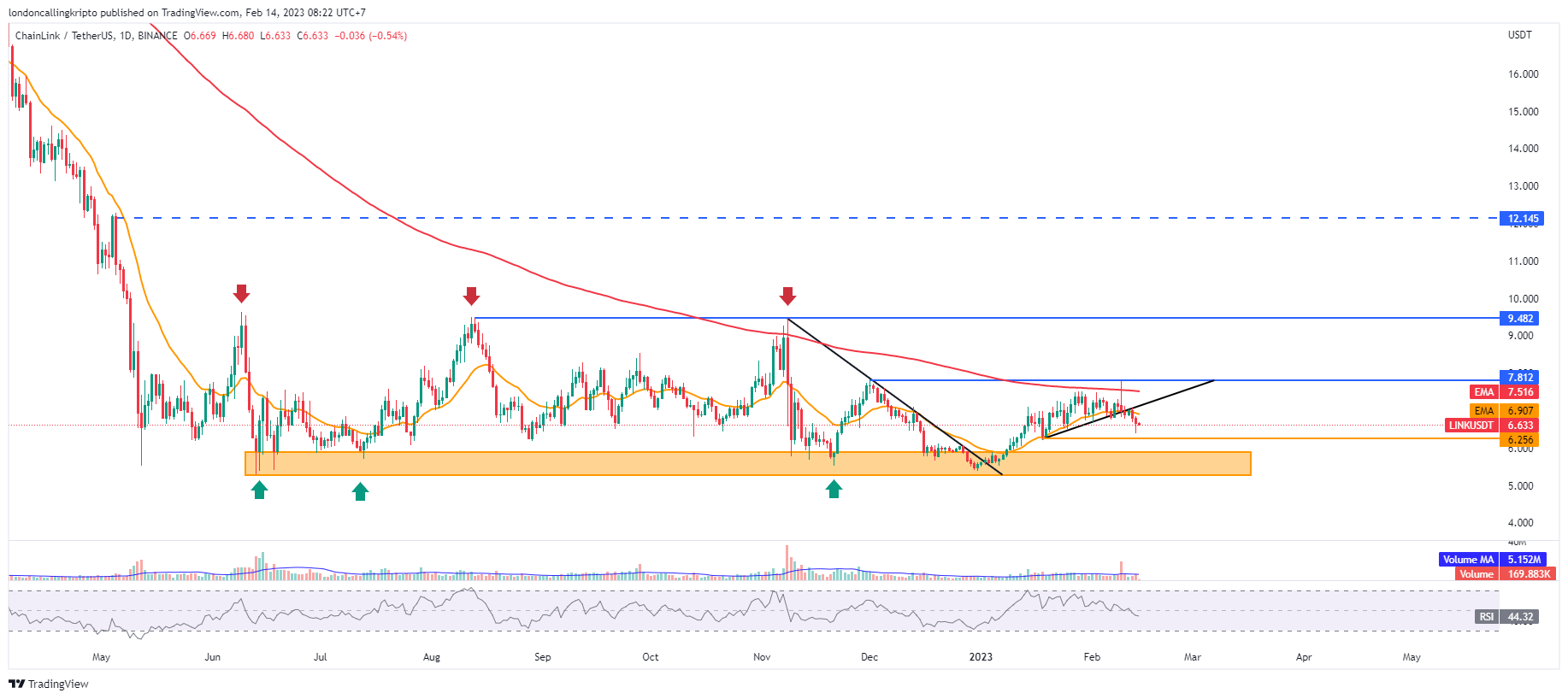Select the blue 7.812 price label
This screenshot has height=699, width=1568.
(x=1520, y=378)
